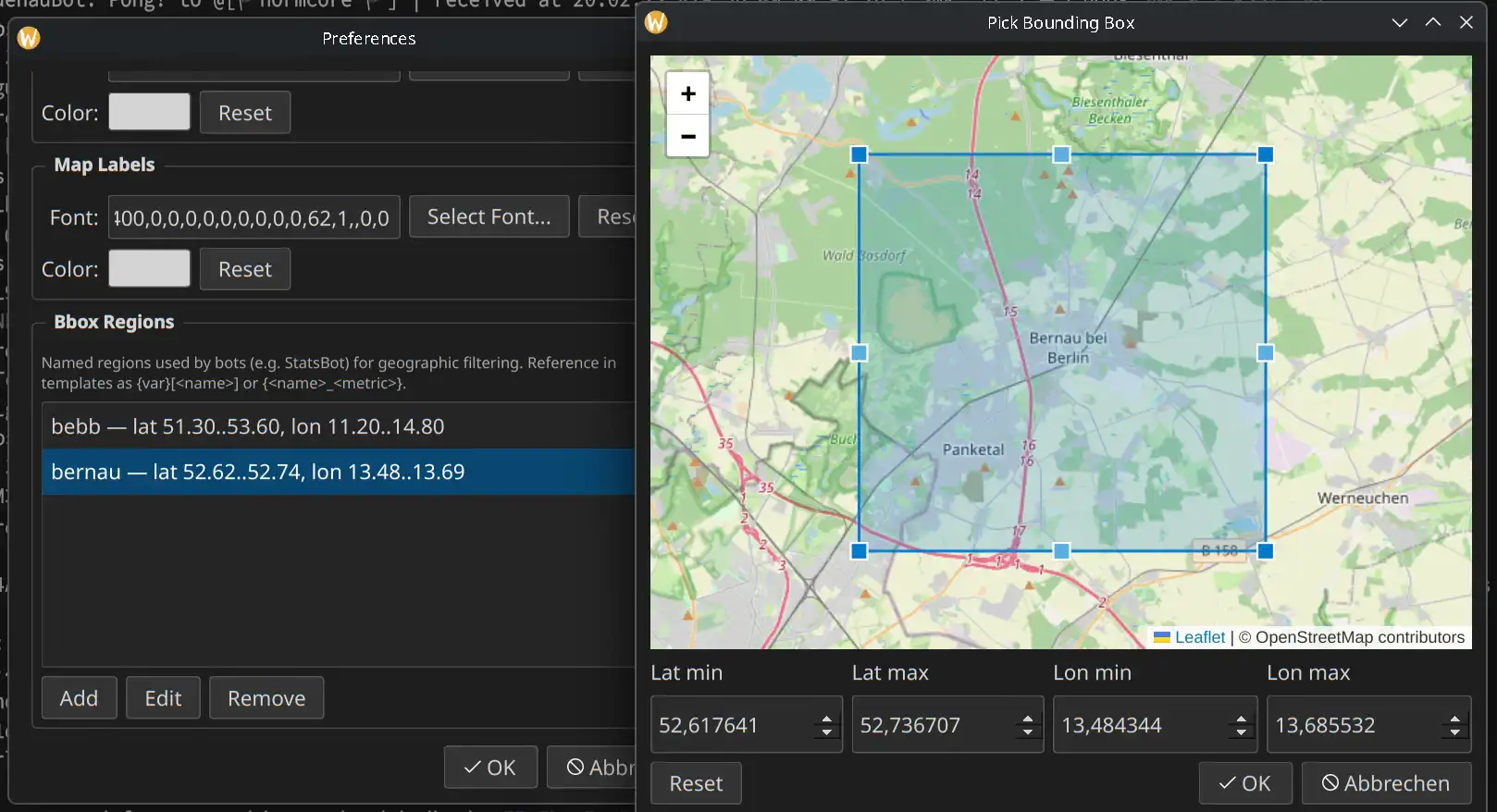Click the bottom-left bounding box corner handle
This screenshot has height=812, width=1497.
859,551
